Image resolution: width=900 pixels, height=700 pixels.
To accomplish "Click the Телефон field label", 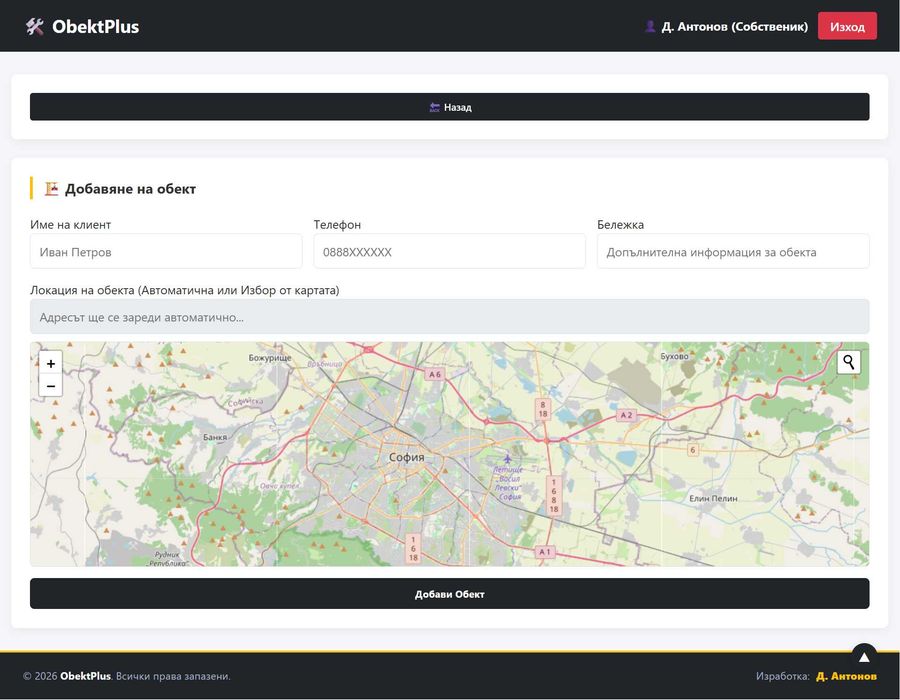I will [337, 225].
